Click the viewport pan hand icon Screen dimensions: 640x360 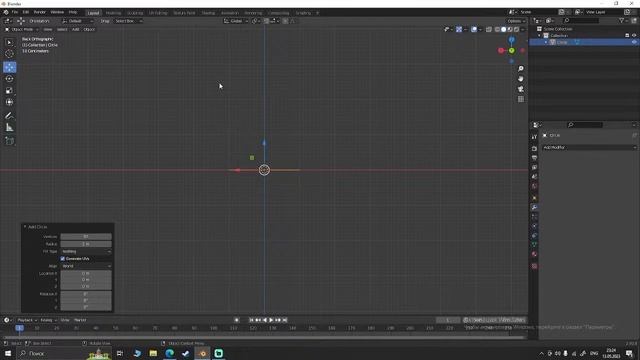(521, 79)
